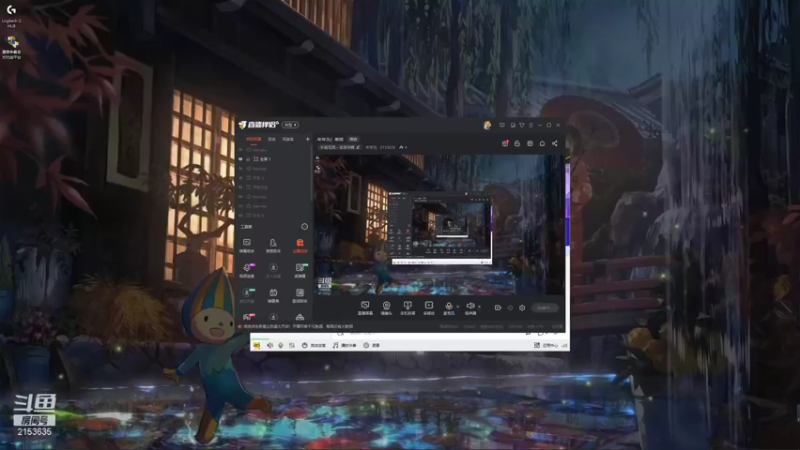
Task: Click the speaker icon in the white bar
Action: [270, 345]
